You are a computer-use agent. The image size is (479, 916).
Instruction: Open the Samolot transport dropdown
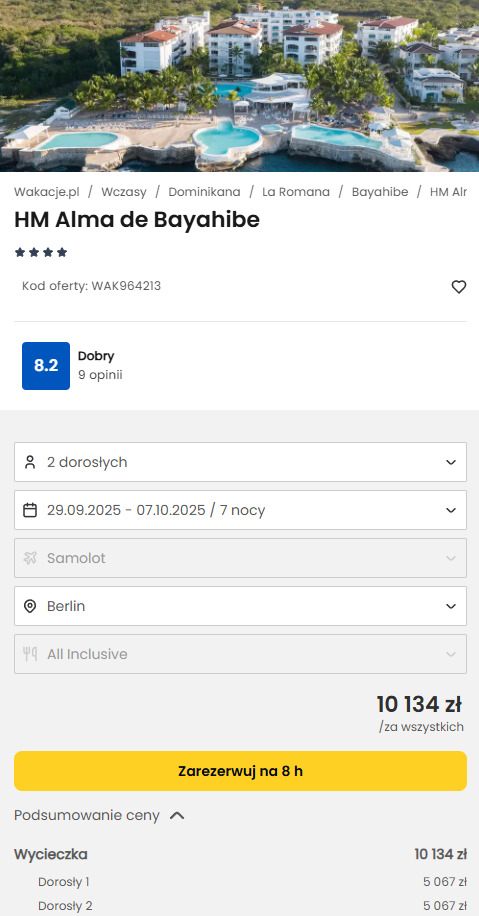(240, 558)
